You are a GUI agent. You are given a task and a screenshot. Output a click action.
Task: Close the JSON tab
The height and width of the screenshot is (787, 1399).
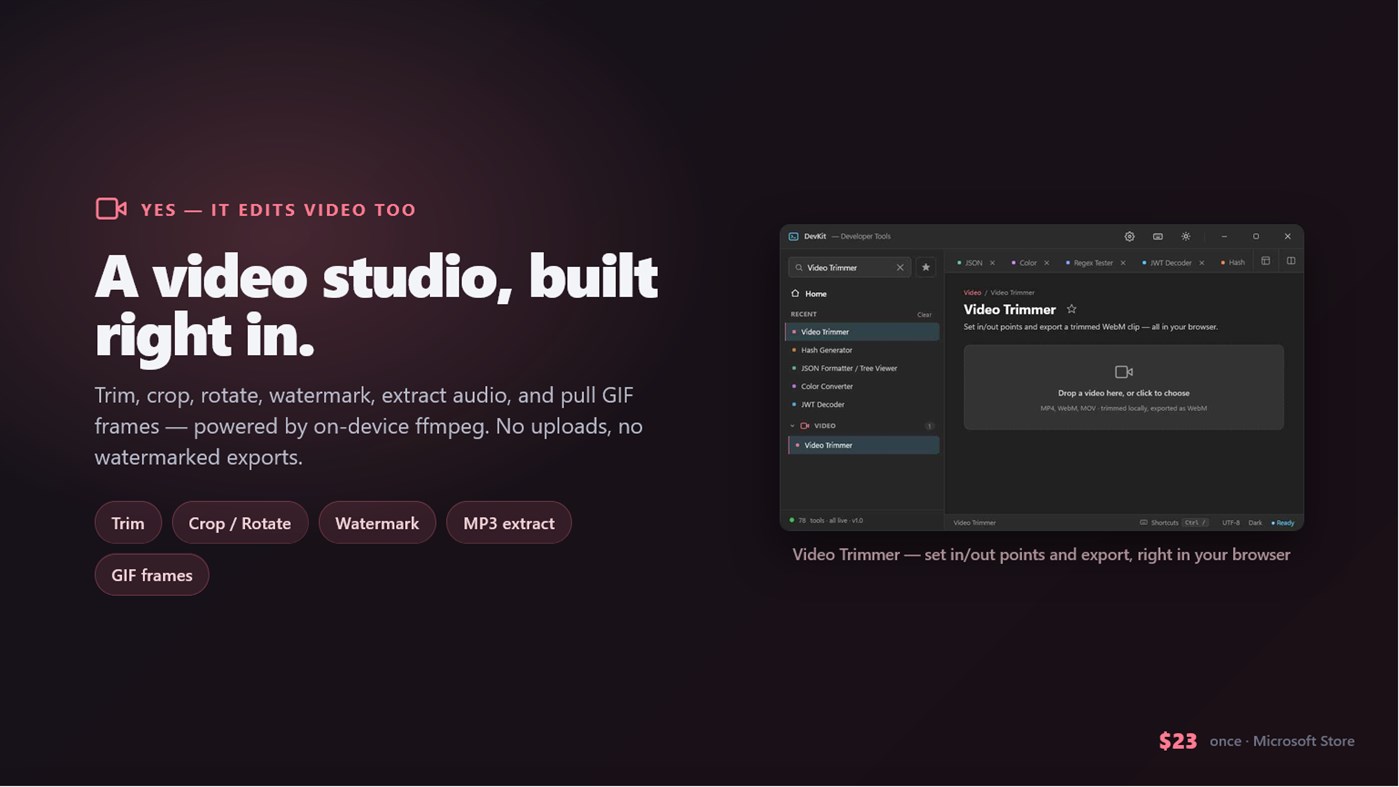pyautogui.click(x=992, y=263)
